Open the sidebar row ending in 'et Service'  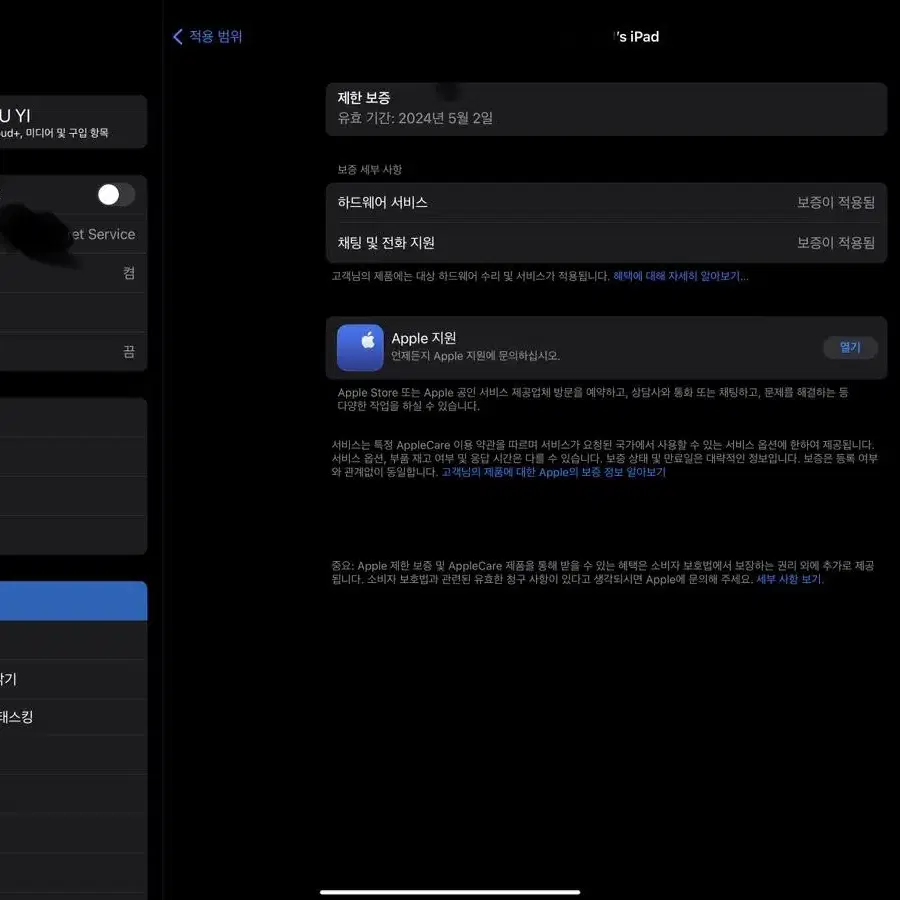click(x=73, y=234)
